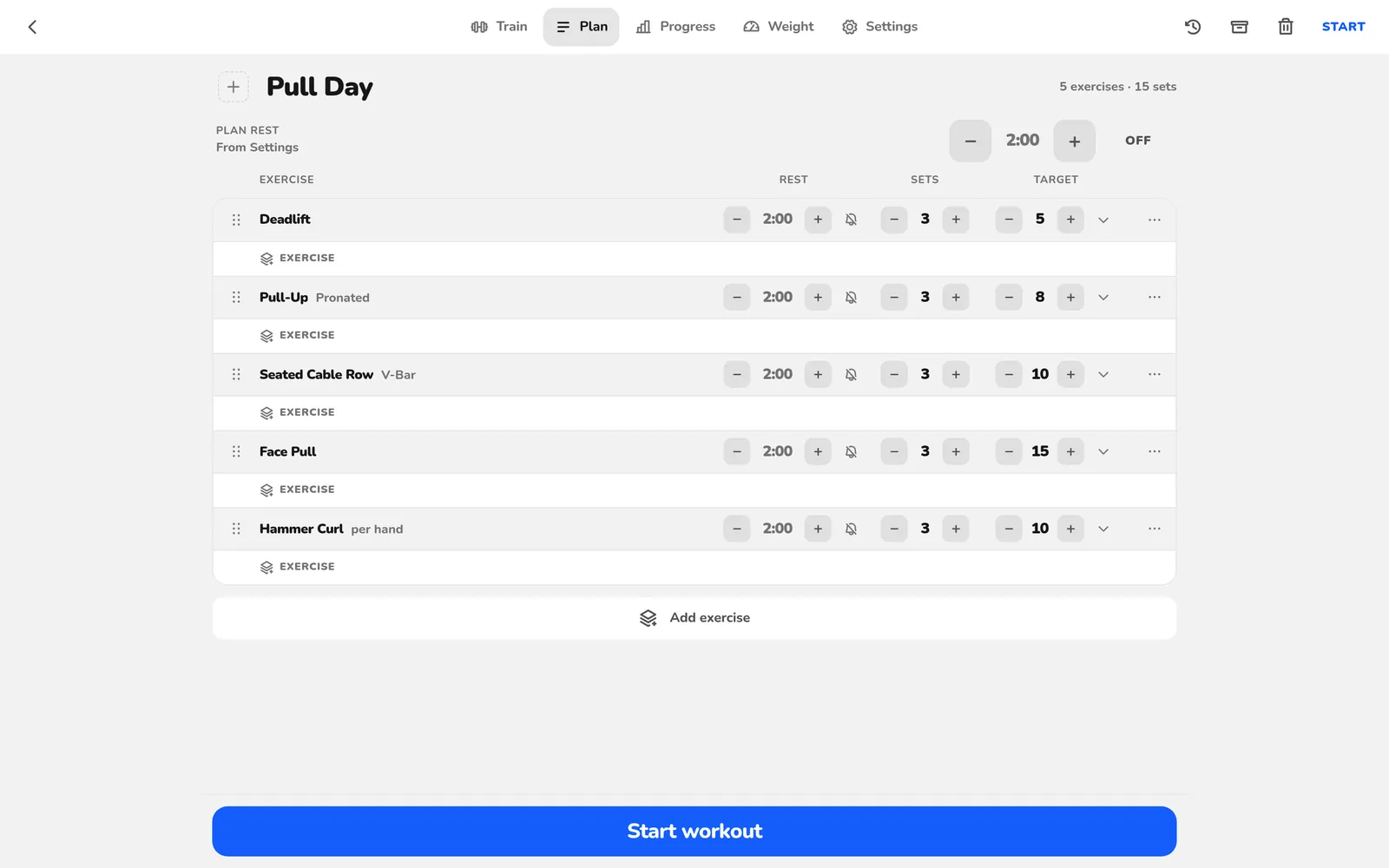Click the blue Start workout button
This screenshot has width=1389, height=868.
694,832
